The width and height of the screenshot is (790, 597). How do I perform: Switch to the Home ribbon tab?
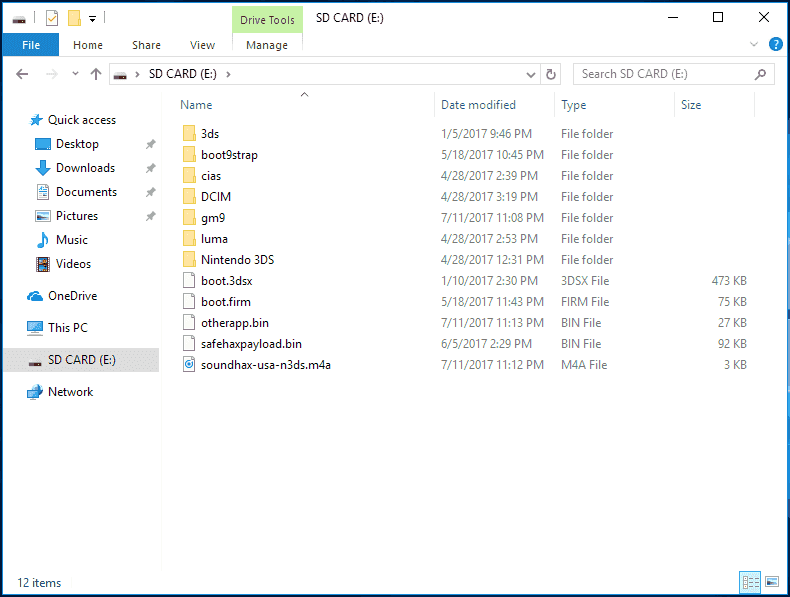[x=88, y=45]
